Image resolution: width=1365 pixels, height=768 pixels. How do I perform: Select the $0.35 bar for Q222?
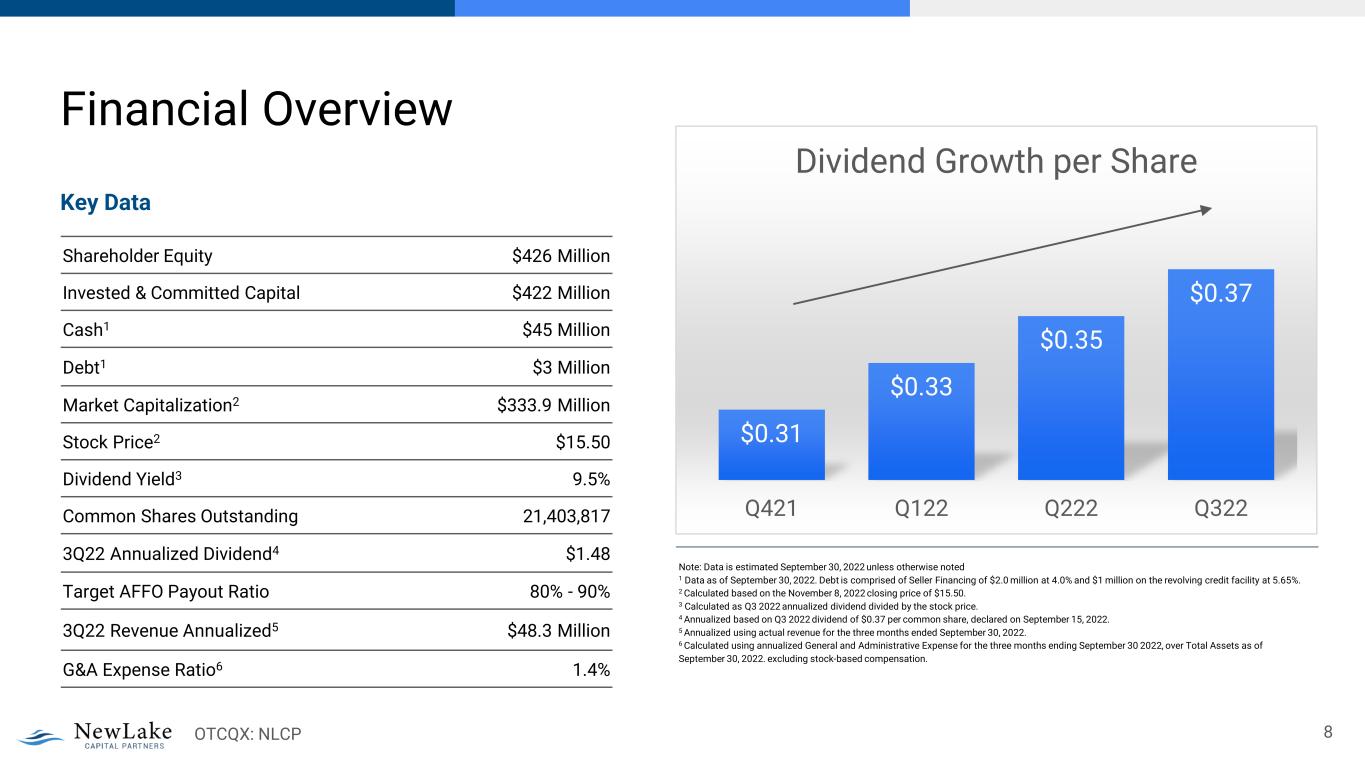point(1070,398)
